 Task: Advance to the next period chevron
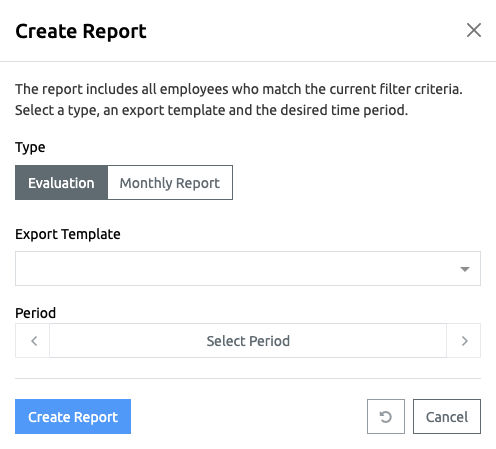coord(463,340)
